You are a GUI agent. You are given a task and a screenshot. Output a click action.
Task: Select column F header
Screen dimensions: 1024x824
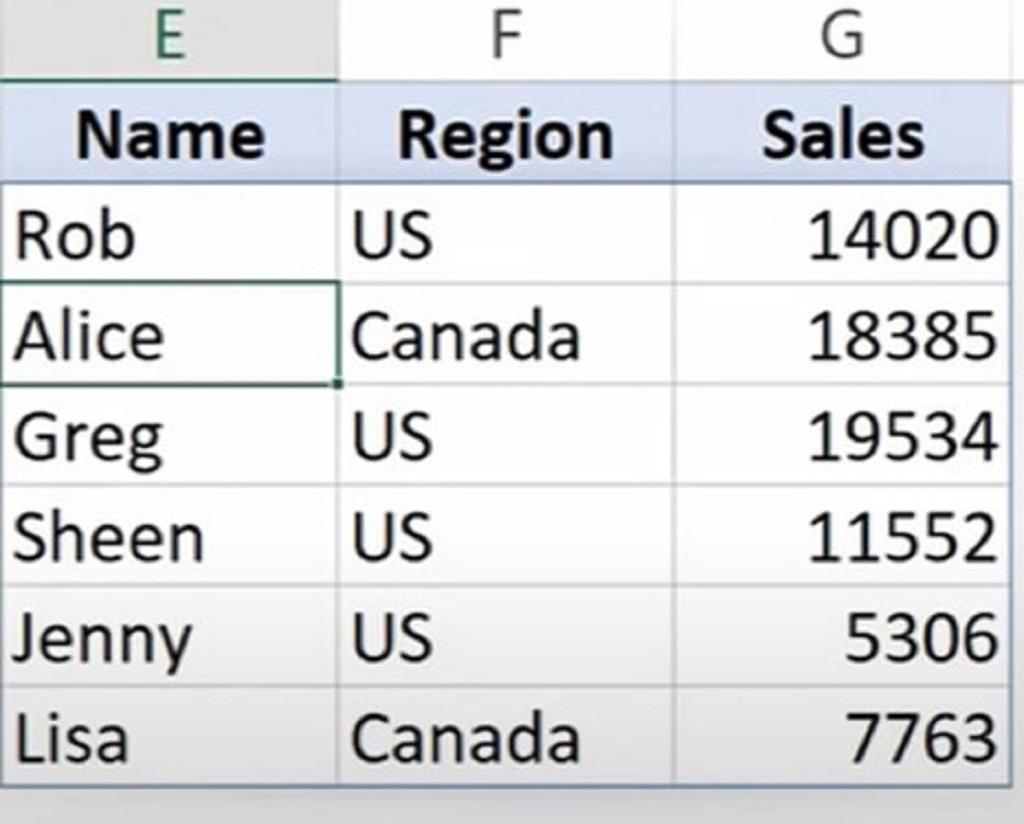coord(505,39)
